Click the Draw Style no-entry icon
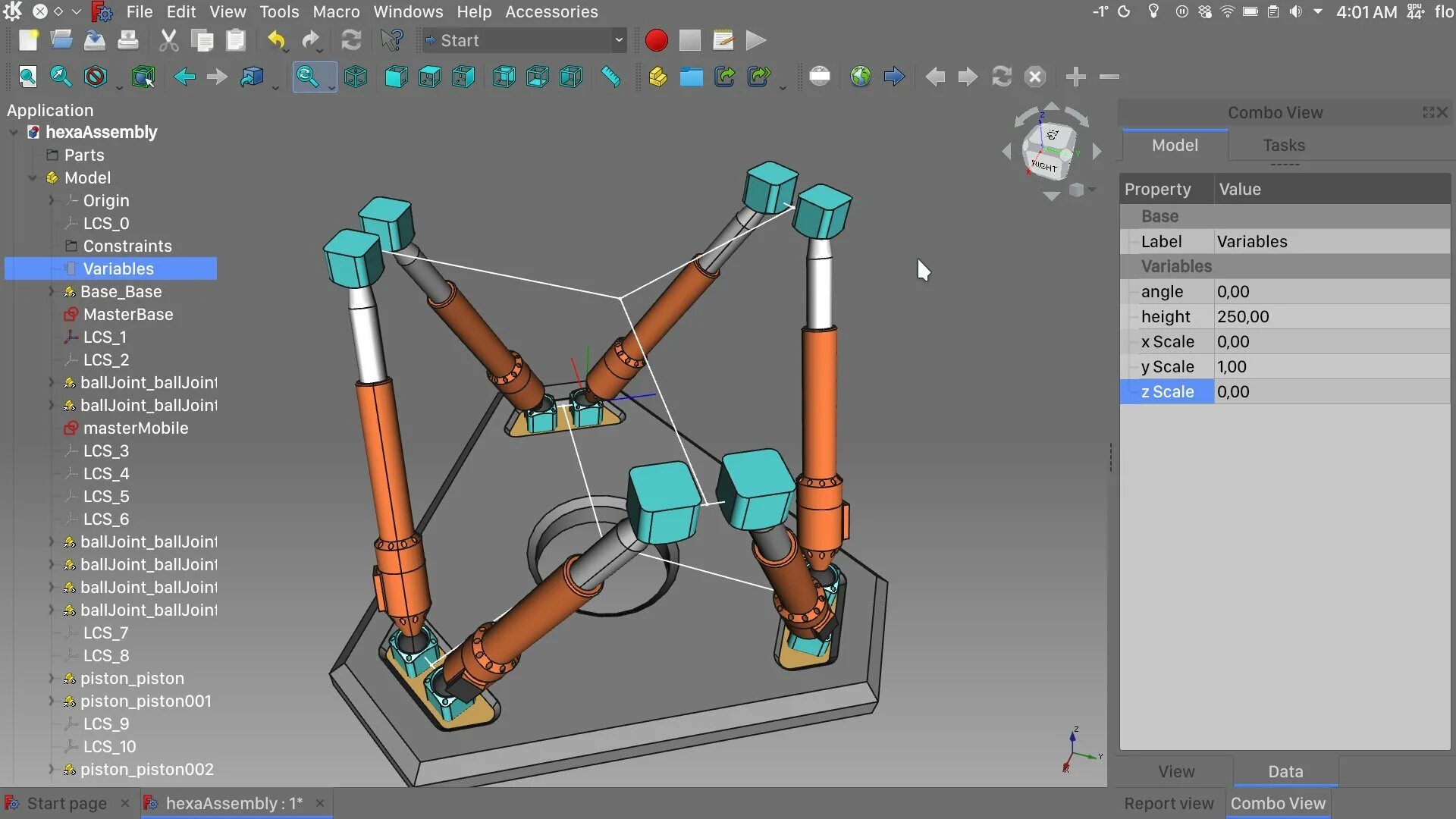This screenshot has height=819, width=1456. tap(96, 77)
